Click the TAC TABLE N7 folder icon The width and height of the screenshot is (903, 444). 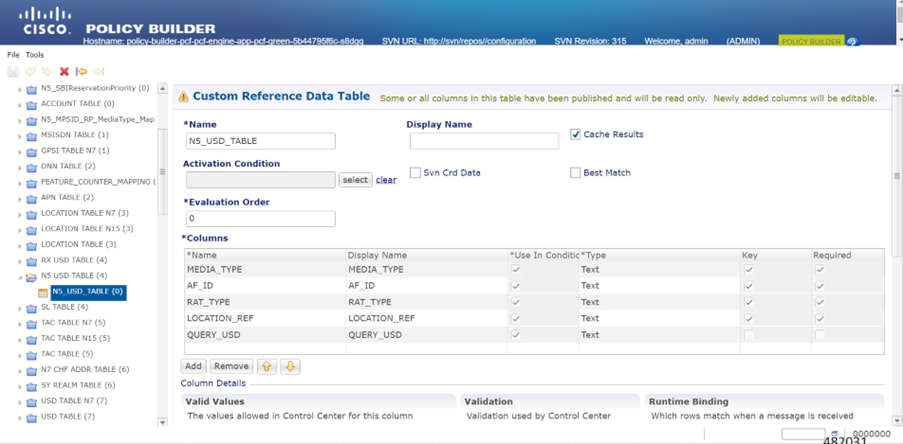pyautogui.click(x=32, y=324)
